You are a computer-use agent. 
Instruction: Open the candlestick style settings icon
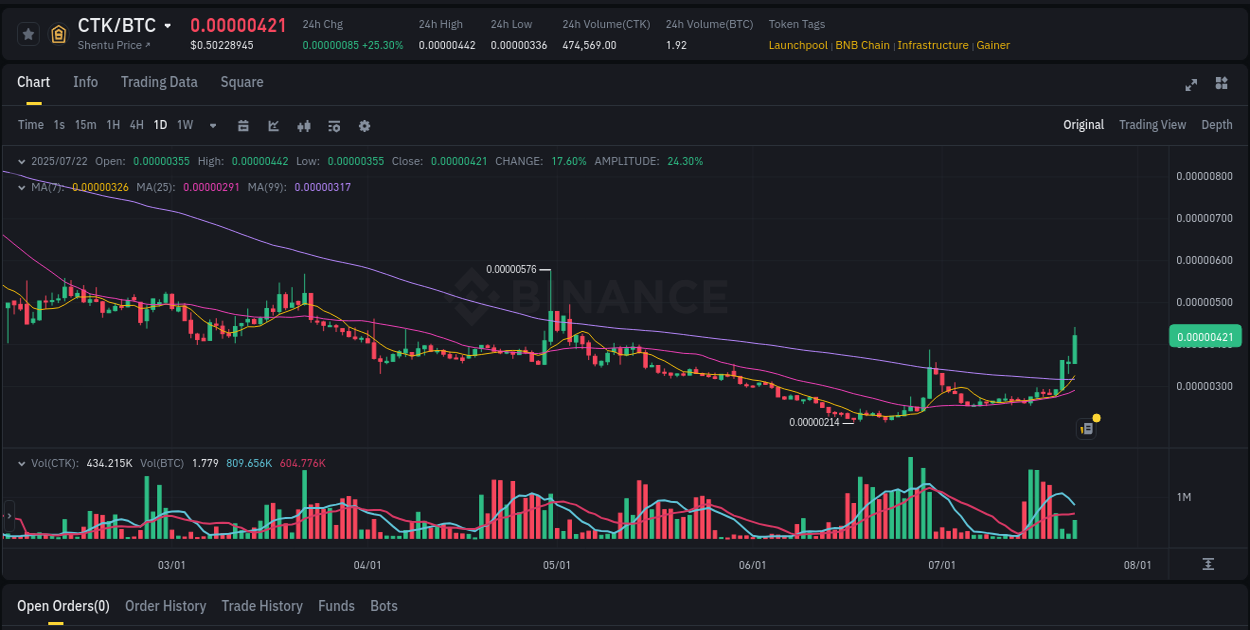coord(304,126)
